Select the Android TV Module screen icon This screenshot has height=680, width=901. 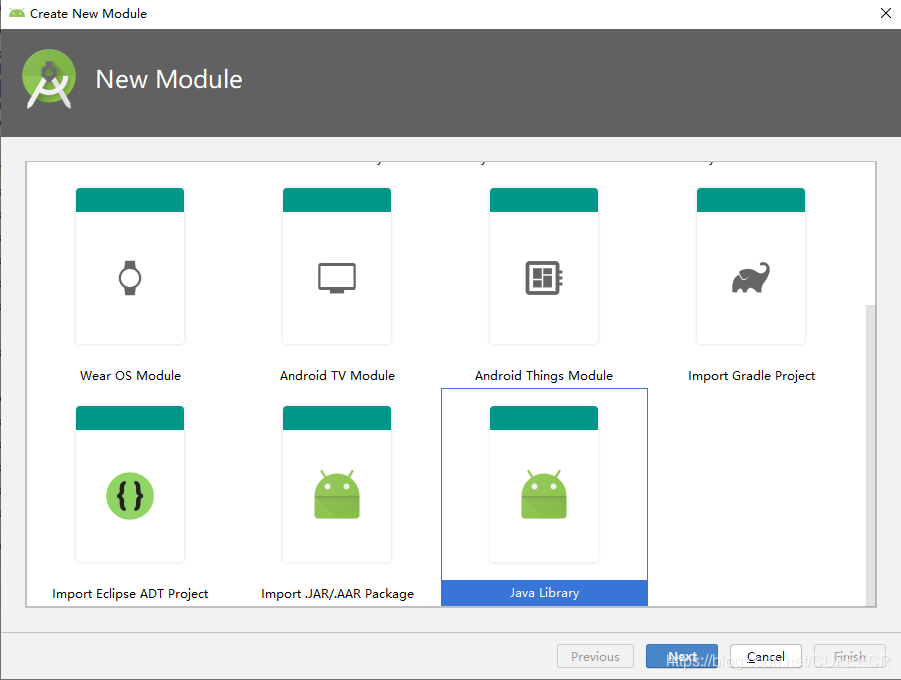point(337,278)
